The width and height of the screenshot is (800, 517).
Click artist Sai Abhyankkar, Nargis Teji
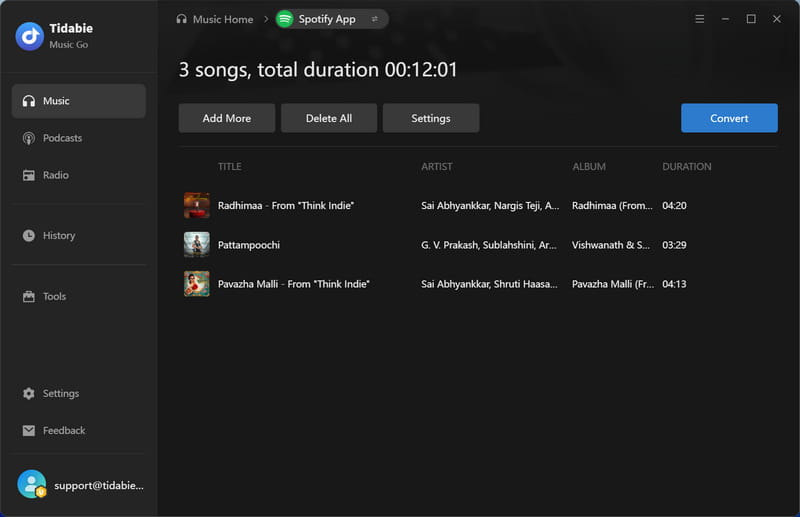point(490,205)
